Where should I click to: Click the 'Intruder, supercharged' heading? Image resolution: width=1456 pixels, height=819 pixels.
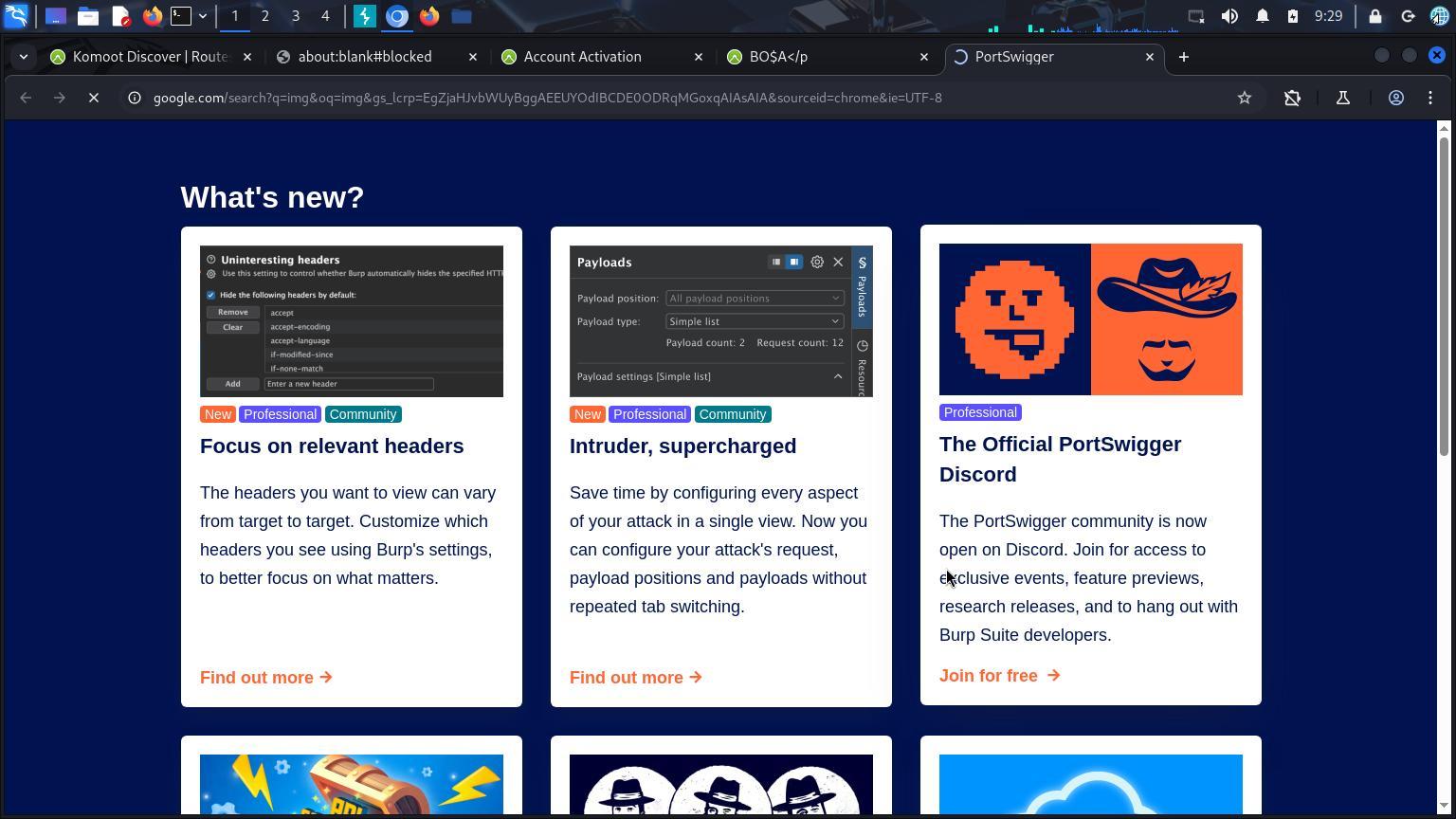tap(682, 446)
